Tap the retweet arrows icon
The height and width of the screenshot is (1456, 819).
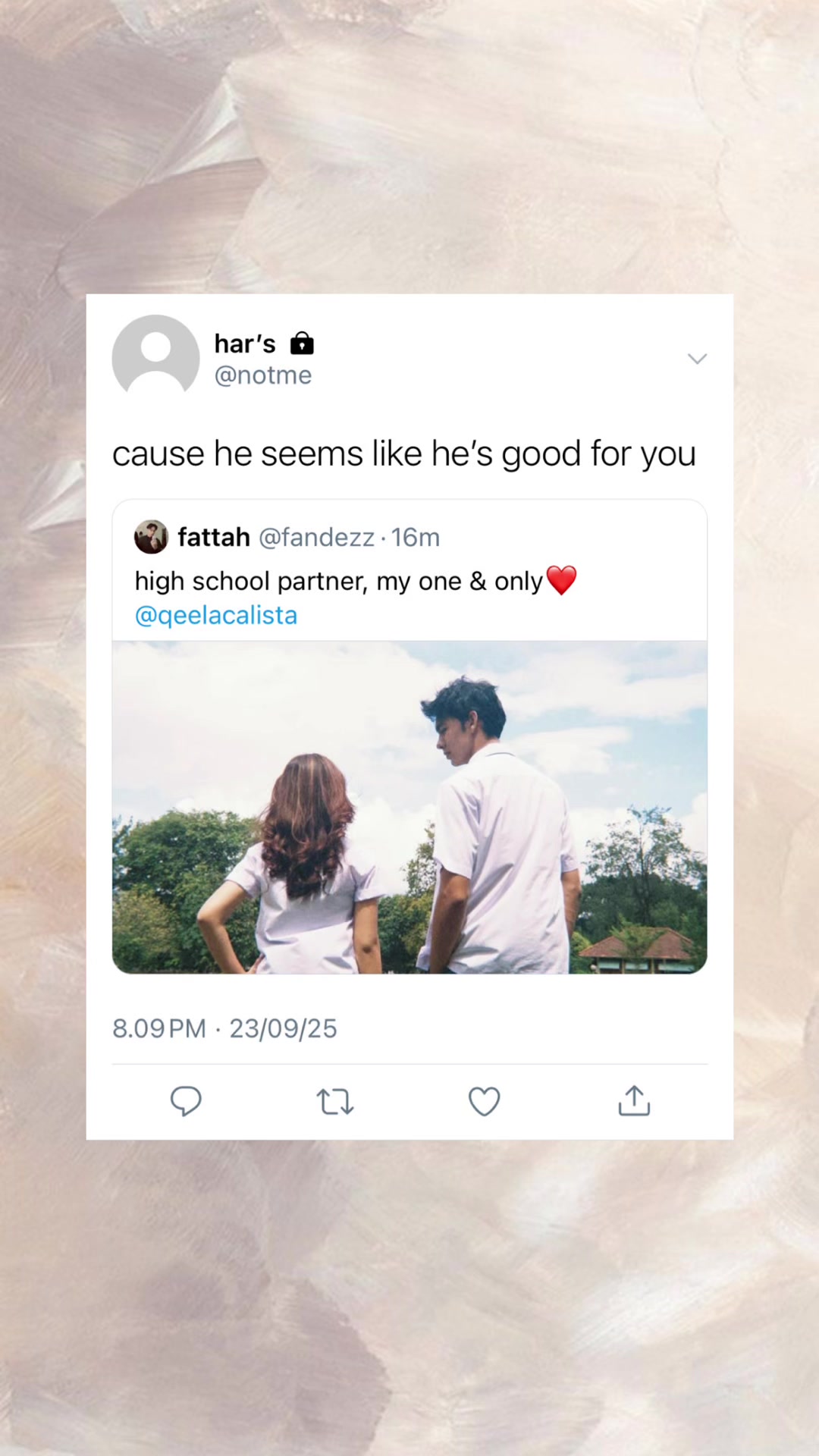tap(334, 1101)
